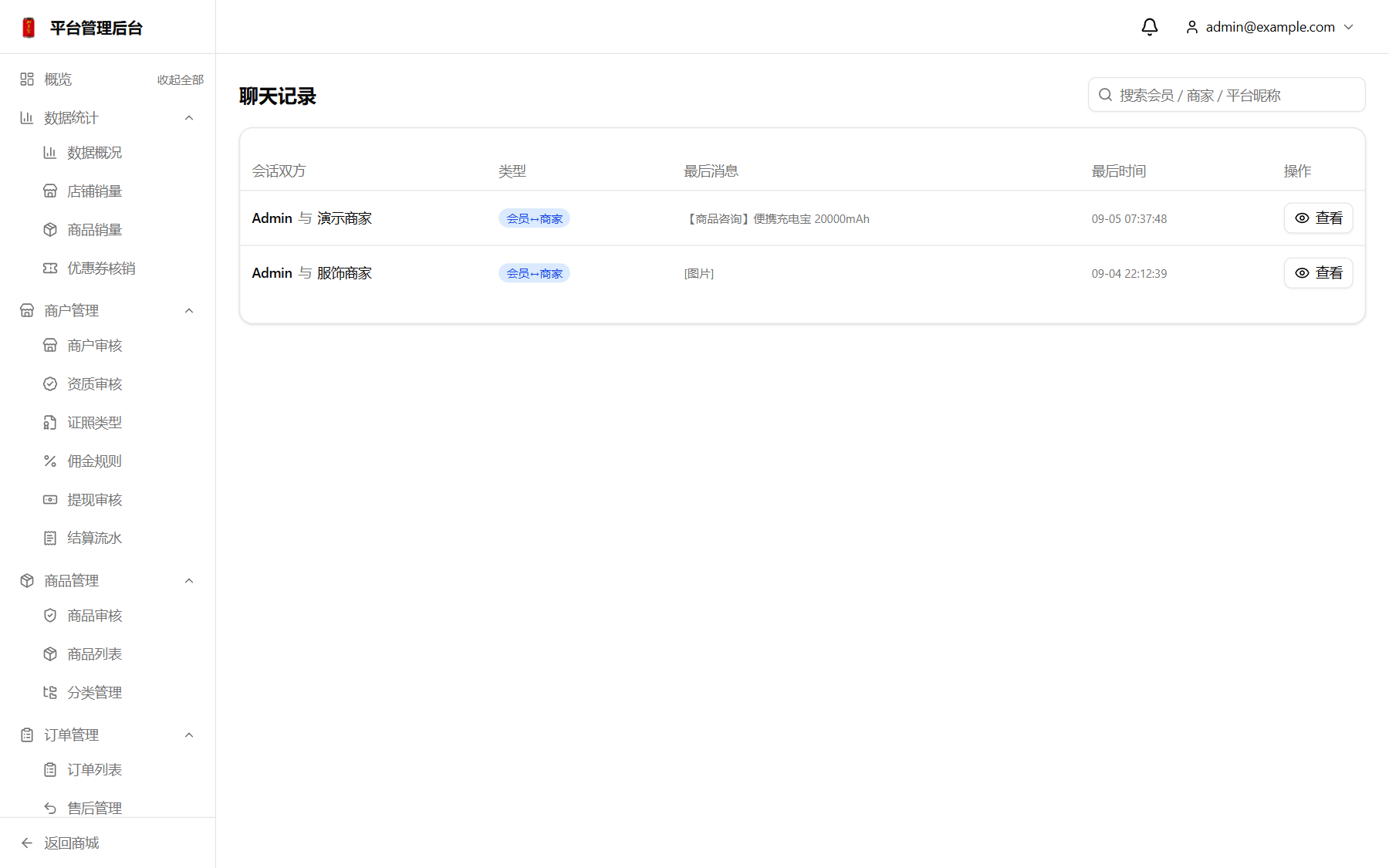Click the 佣金规则 percent icon
The width and height of the screenshot is (1389, 868).
pos(50,461)
